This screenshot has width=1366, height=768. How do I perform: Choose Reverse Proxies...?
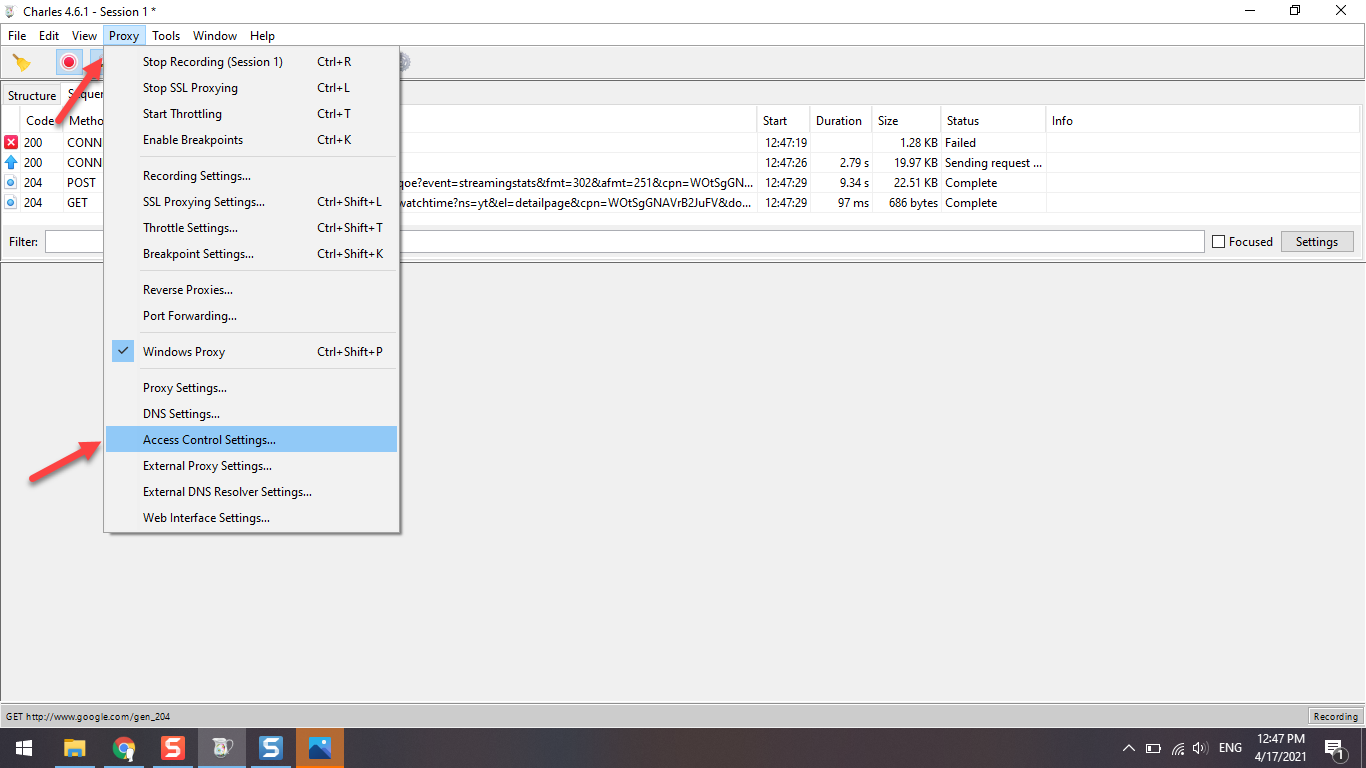tap(251, 290)
